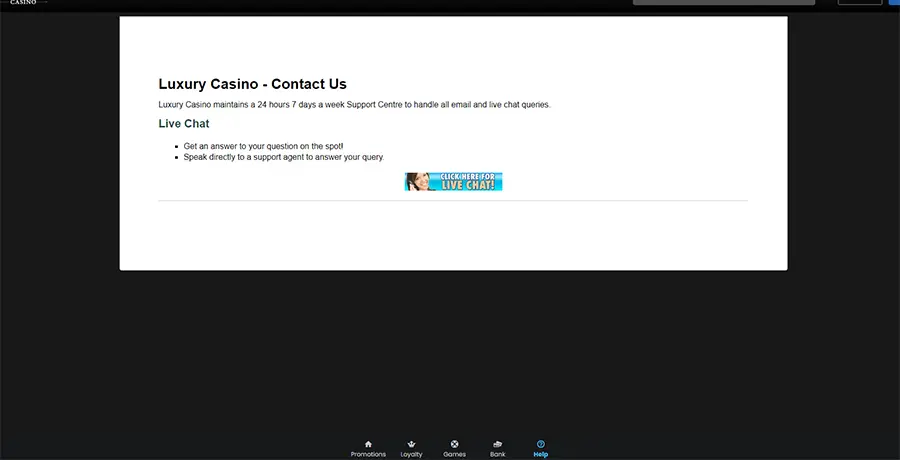
Task: Click the 'Live Chat' section heading
Action: [184, 123]
